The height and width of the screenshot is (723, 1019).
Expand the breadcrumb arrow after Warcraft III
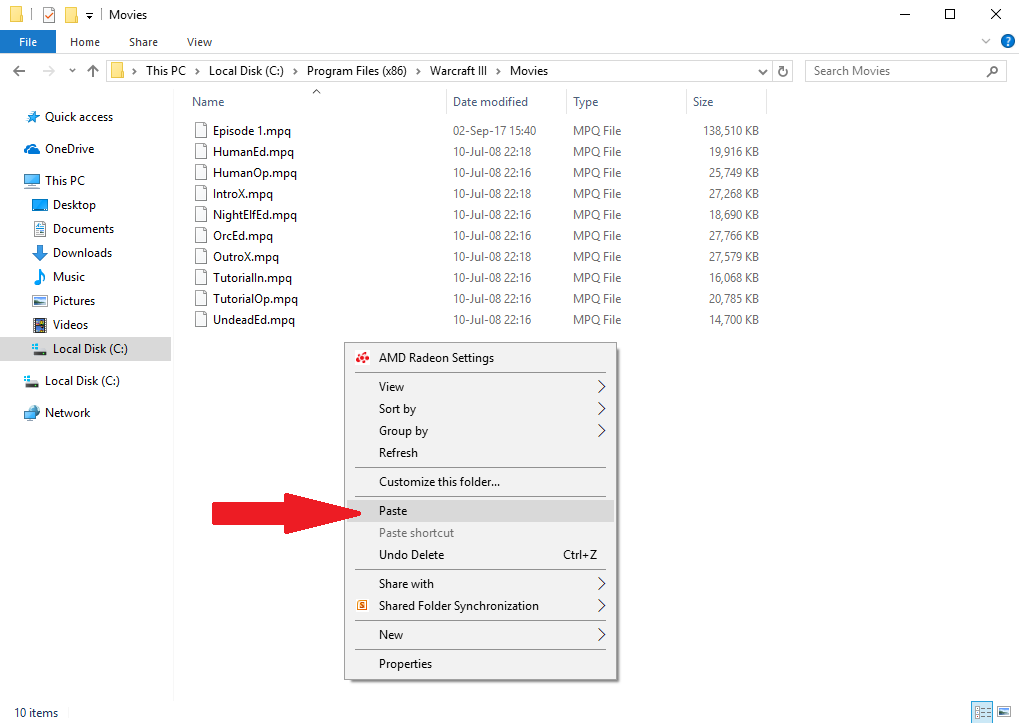[498, 71]
